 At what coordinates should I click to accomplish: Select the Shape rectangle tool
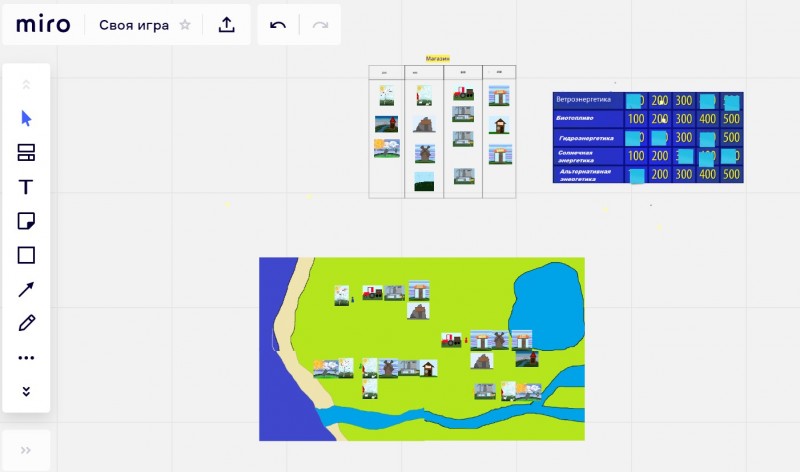coord(26,255)
